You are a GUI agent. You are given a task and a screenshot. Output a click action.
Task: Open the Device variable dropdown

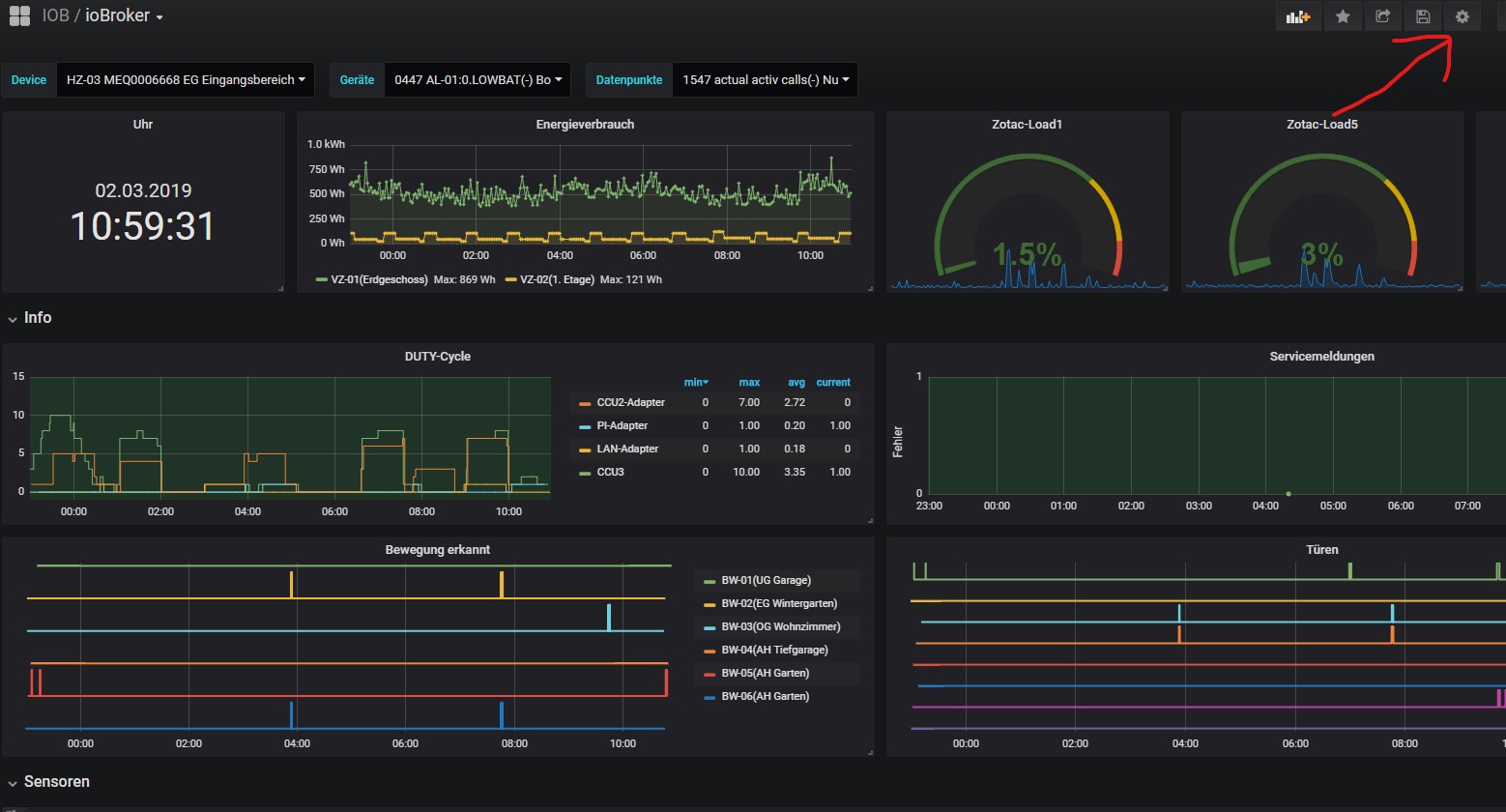click(x=186, y=80)
